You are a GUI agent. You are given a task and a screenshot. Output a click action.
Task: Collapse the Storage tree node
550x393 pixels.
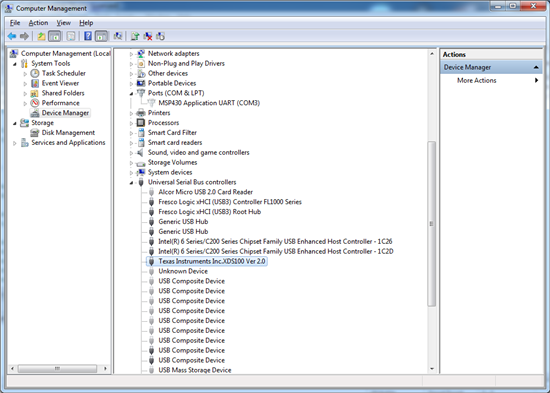click(15, 123)
